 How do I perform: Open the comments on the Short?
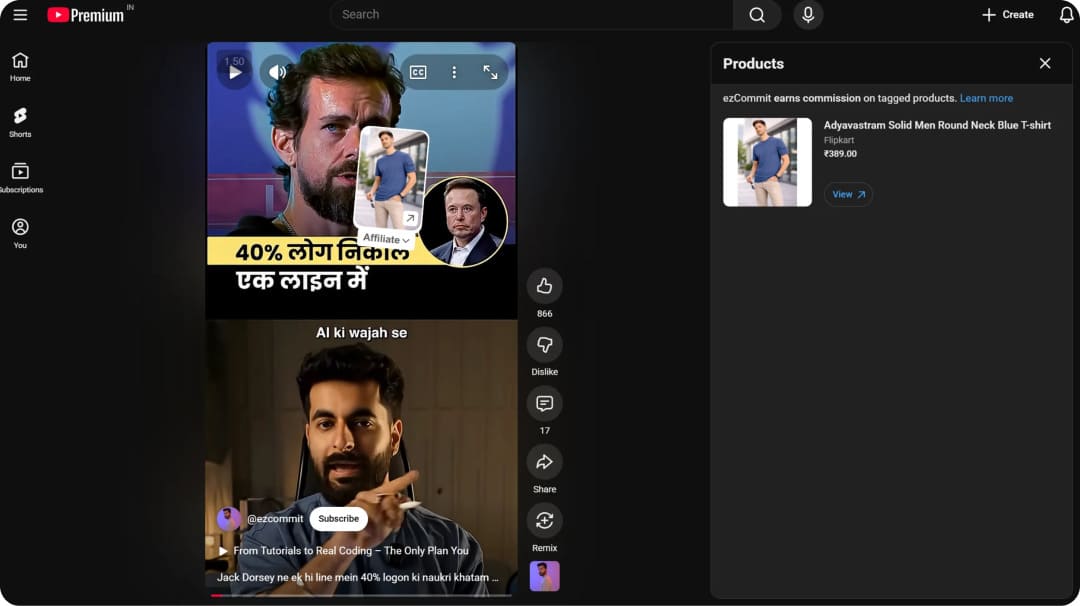(544, 404)
